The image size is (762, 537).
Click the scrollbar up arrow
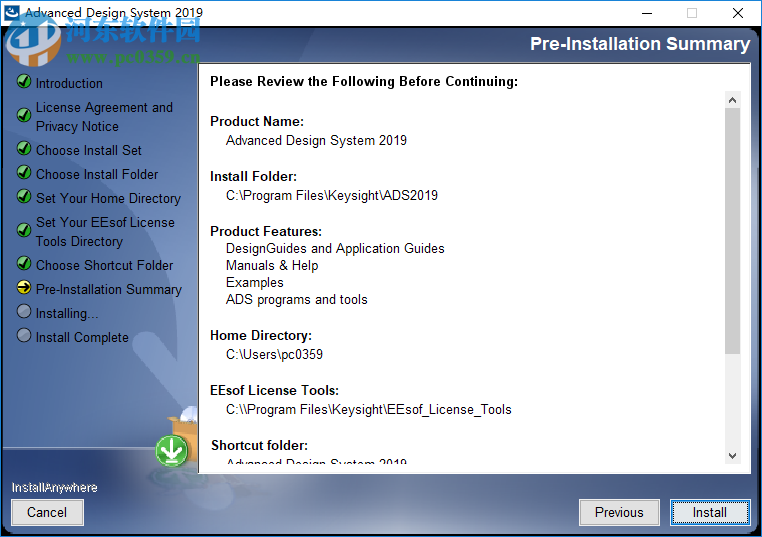coord(732,100)
